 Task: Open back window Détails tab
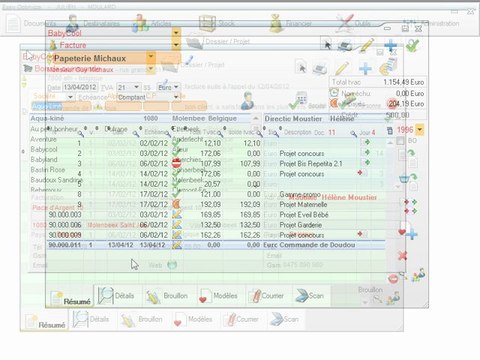point(92,319)
